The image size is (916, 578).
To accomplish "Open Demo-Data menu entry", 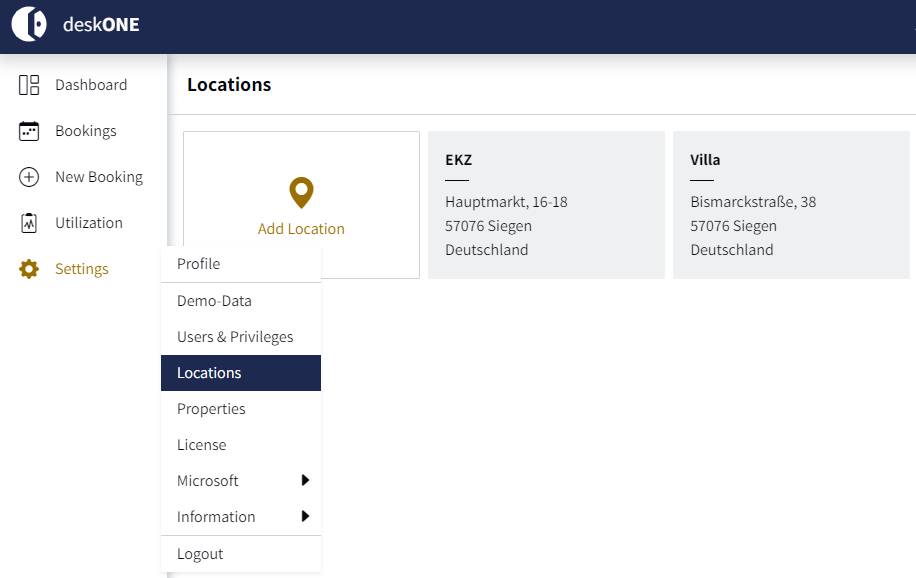I will [x=241, y=301].
